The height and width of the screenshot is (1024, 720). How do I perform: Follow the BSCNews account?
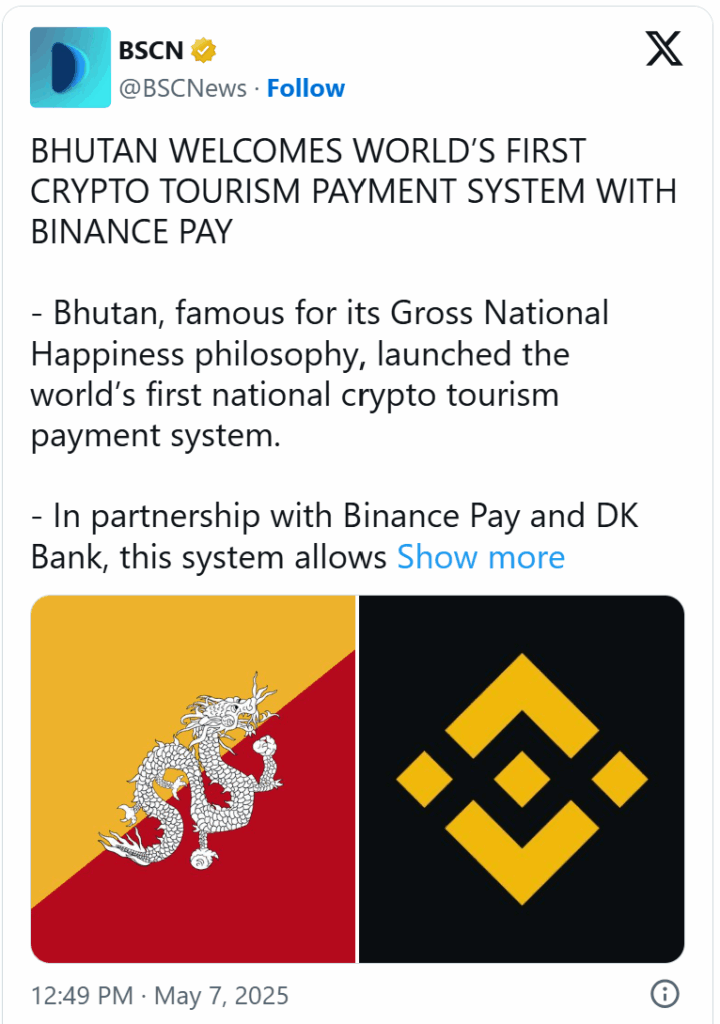coord(306,88)
